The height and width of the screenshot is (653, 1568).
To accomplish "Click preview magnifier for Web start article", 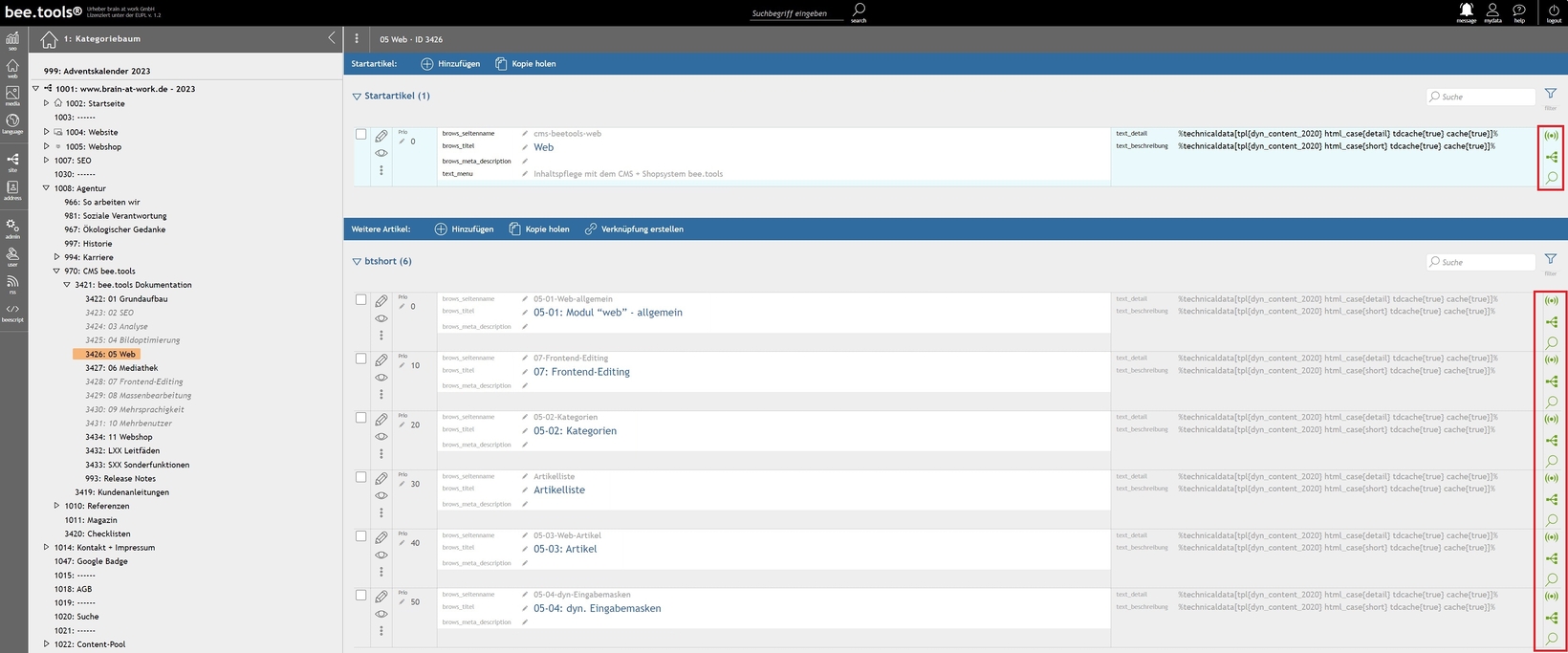I will (x=1552, y=177).
